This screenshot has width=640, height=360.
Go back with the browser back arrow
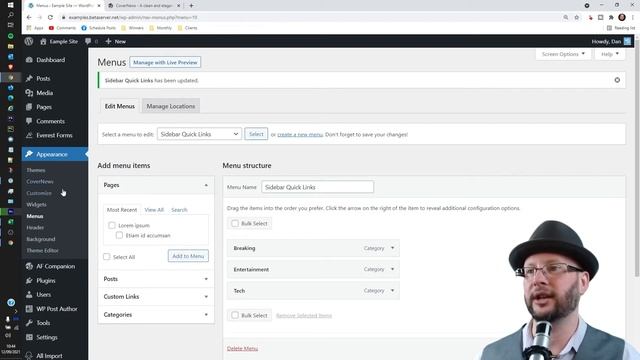click(x=29, y=17)
